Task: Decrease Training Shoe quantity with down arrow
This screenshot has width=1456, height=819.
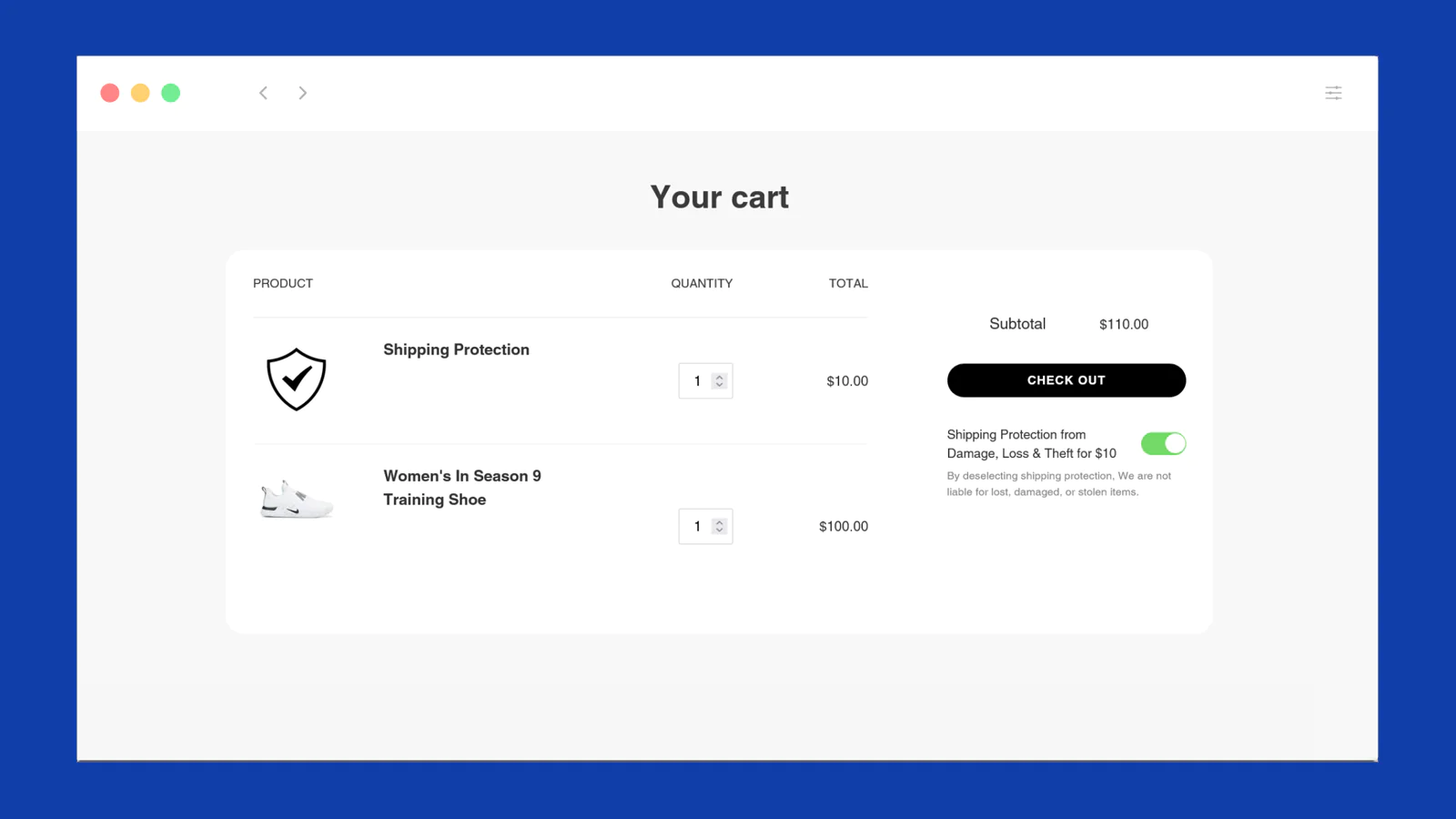Action: coord(719,531)
